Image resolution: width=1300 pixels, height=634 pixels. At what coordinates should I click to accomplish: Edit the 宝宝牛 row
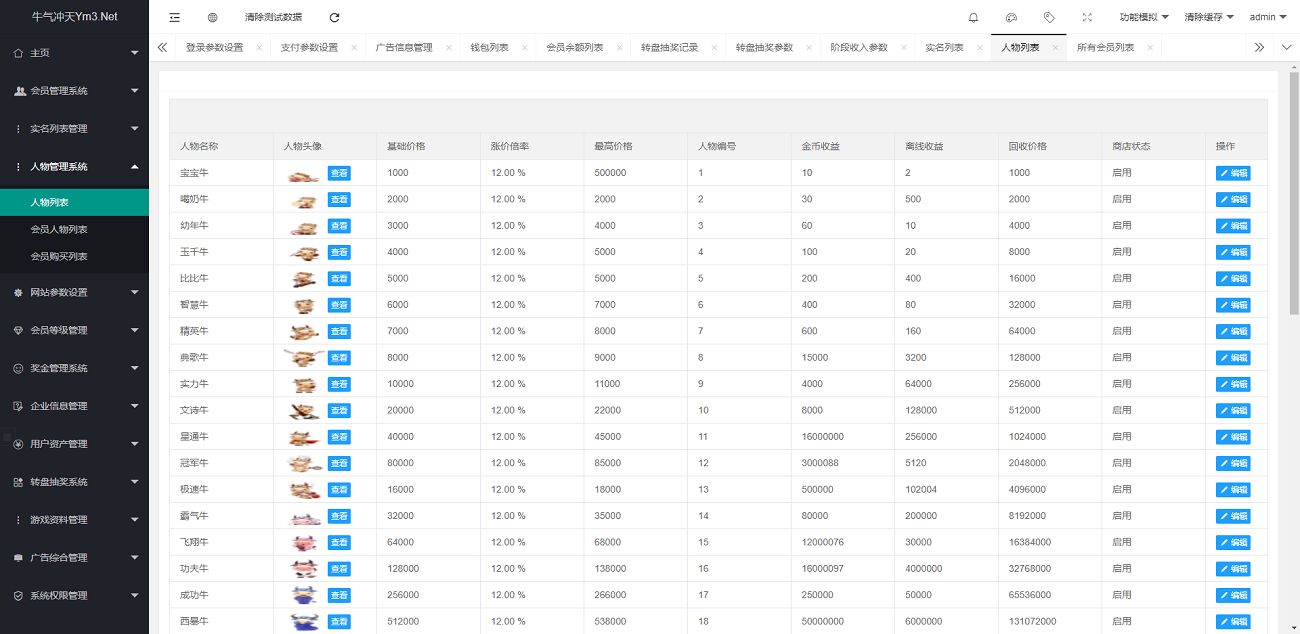click(1233, 173)
